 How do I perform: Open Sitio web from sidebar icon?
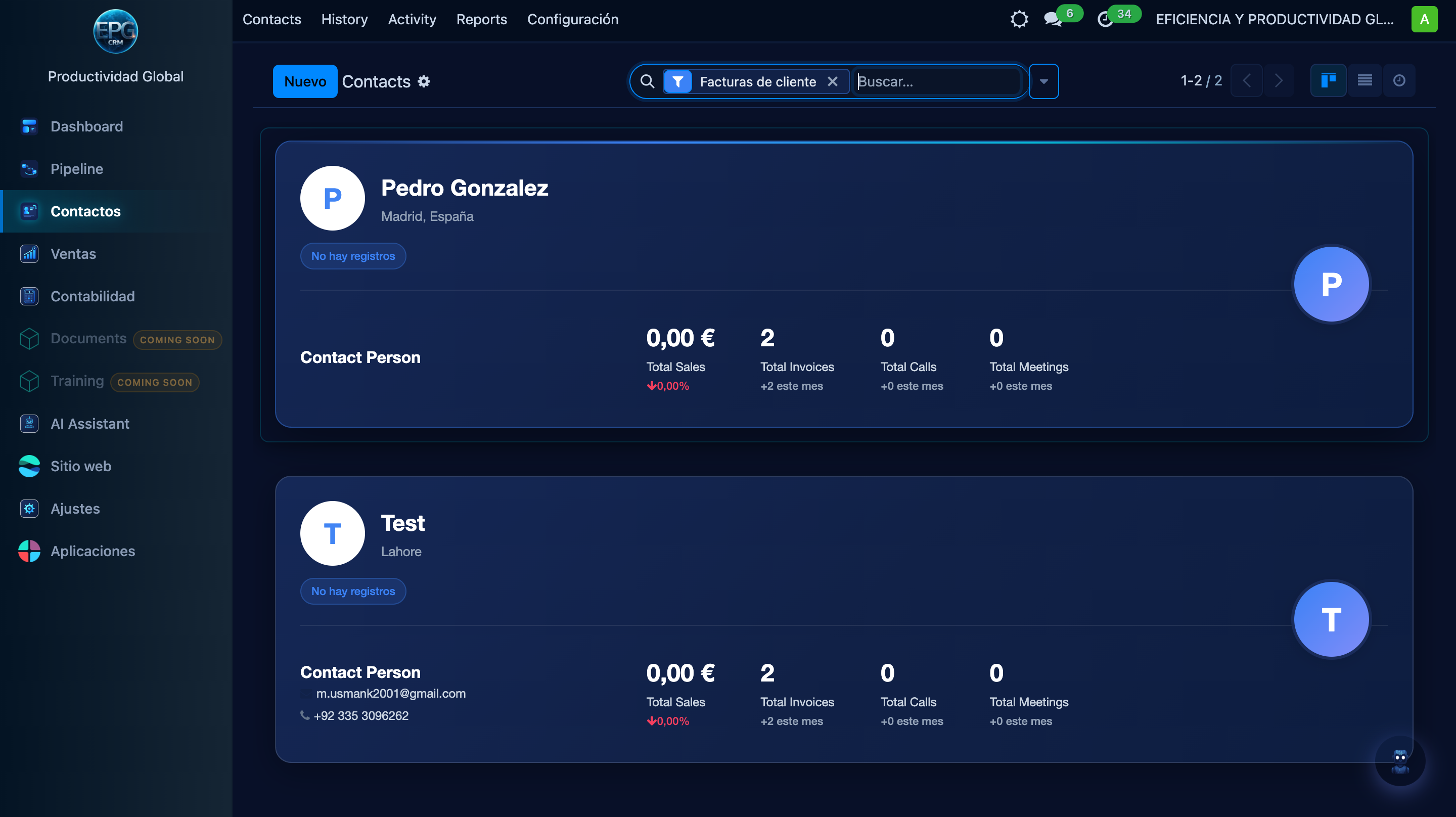(29, 466)
